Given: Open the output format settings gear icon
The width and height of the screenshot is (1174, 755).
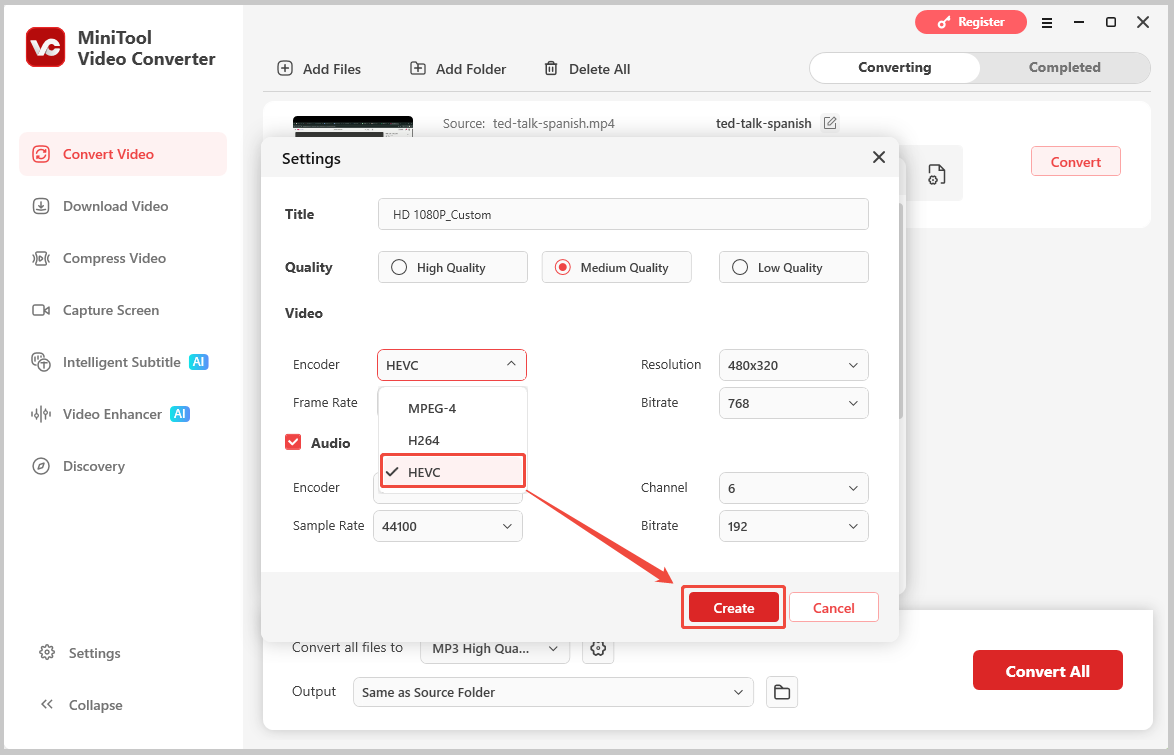Looking at the screenshot, I should 597,649.
